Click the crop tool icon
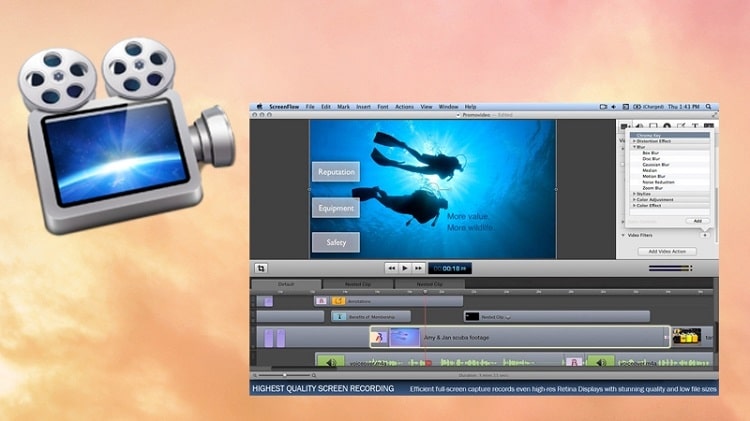750x421 pixels. click(x=261, y=268)
